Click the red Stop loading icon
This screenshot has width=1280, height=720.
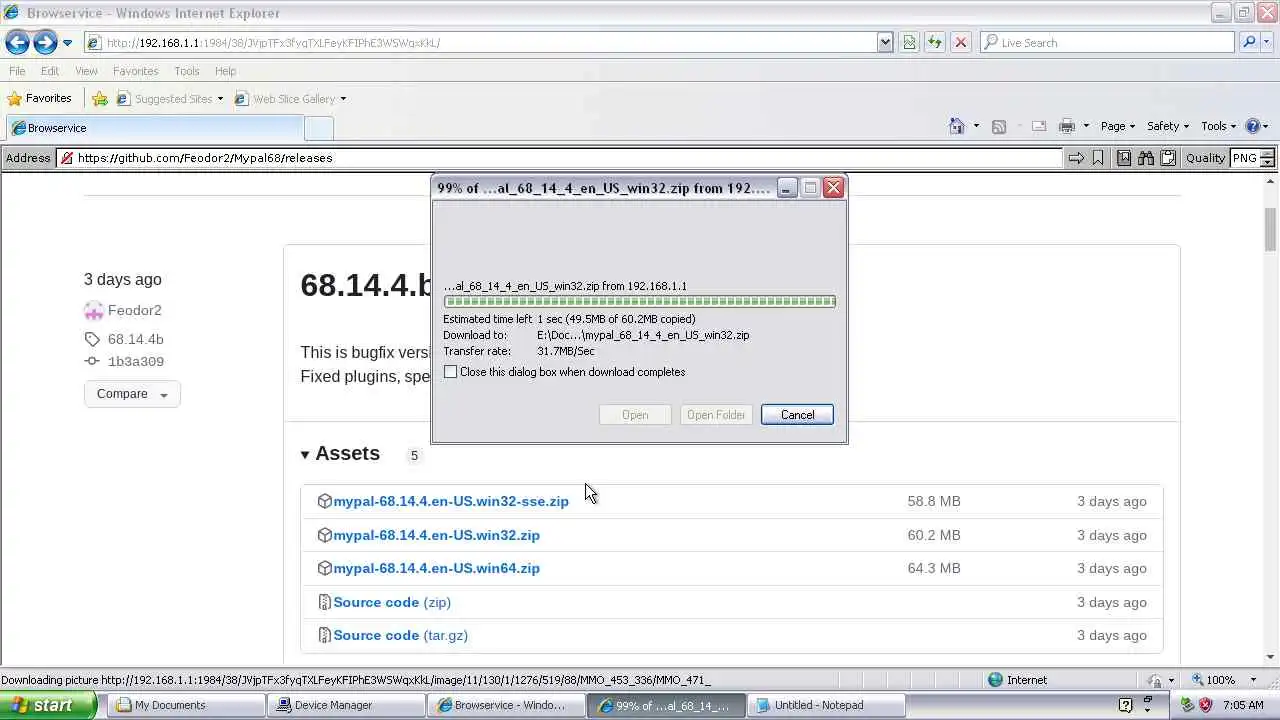coord(960,42)
